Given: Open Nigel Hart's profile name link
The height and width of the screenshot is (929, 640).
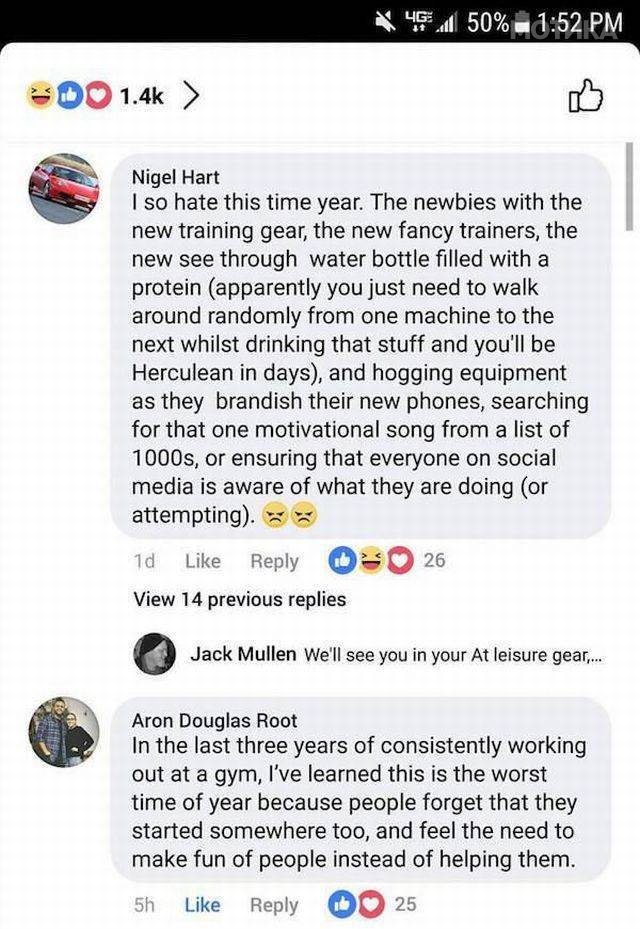Looking at the screenshot, I should point(174,177).
